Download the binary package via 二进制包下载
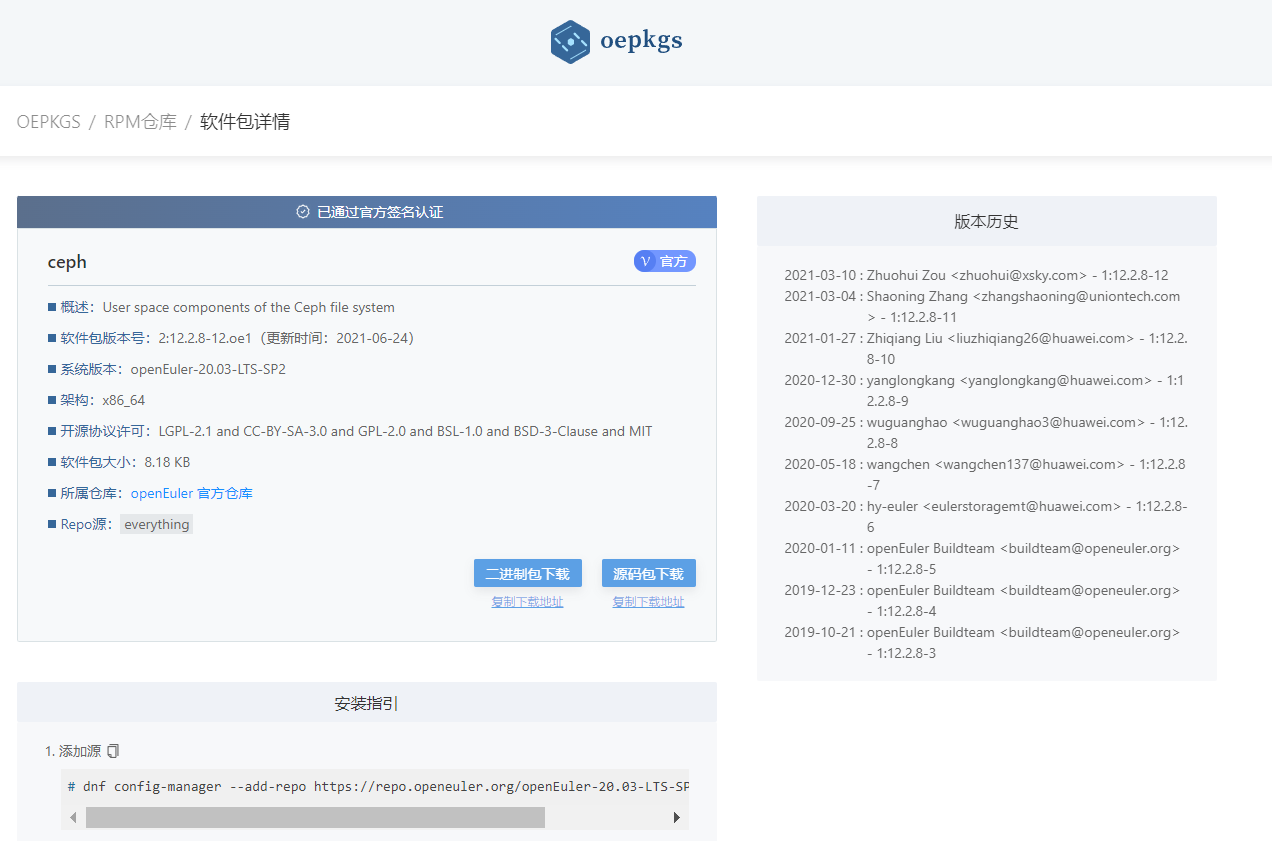This screenshot has height=841, width=1272. pos(527,574)
